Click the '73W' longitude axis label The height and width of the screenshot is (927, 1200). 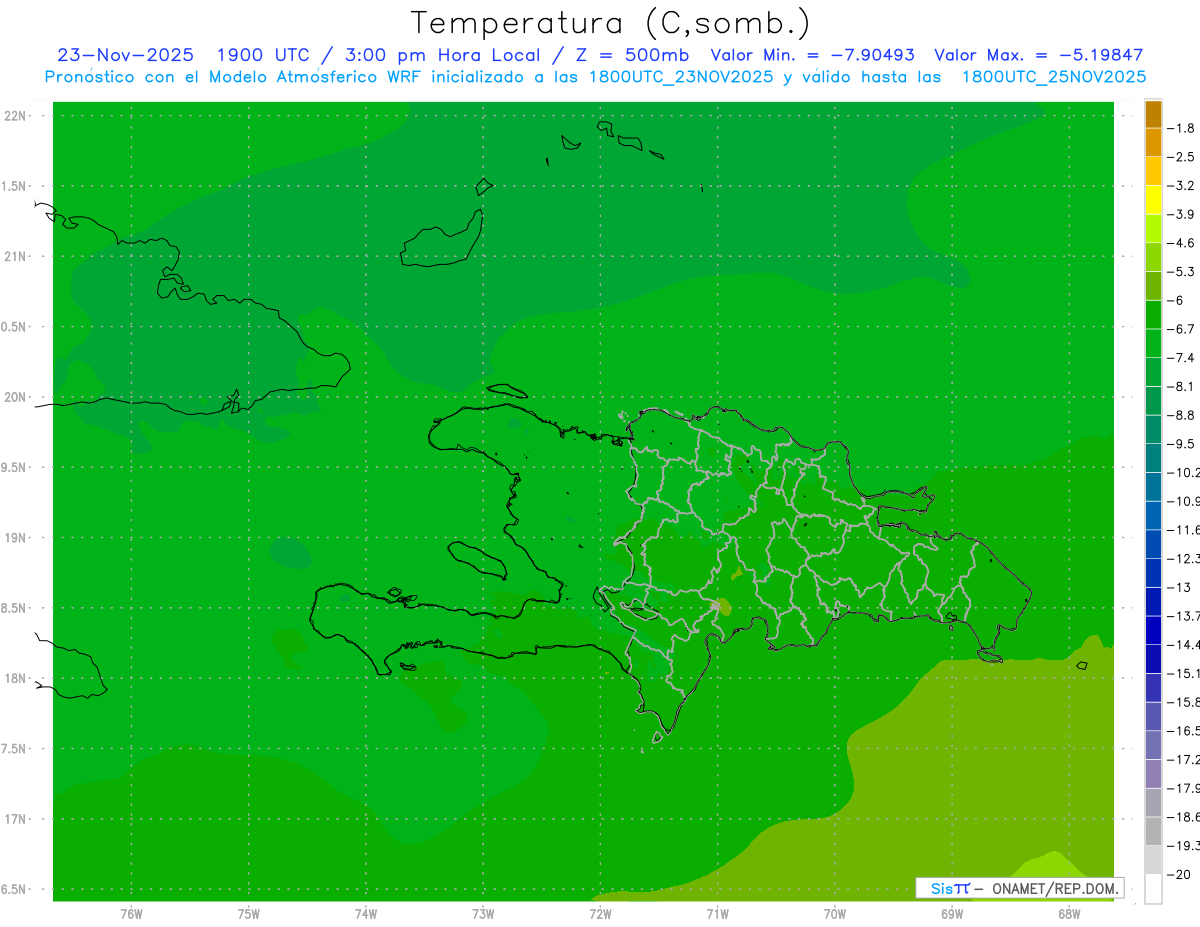483,913
